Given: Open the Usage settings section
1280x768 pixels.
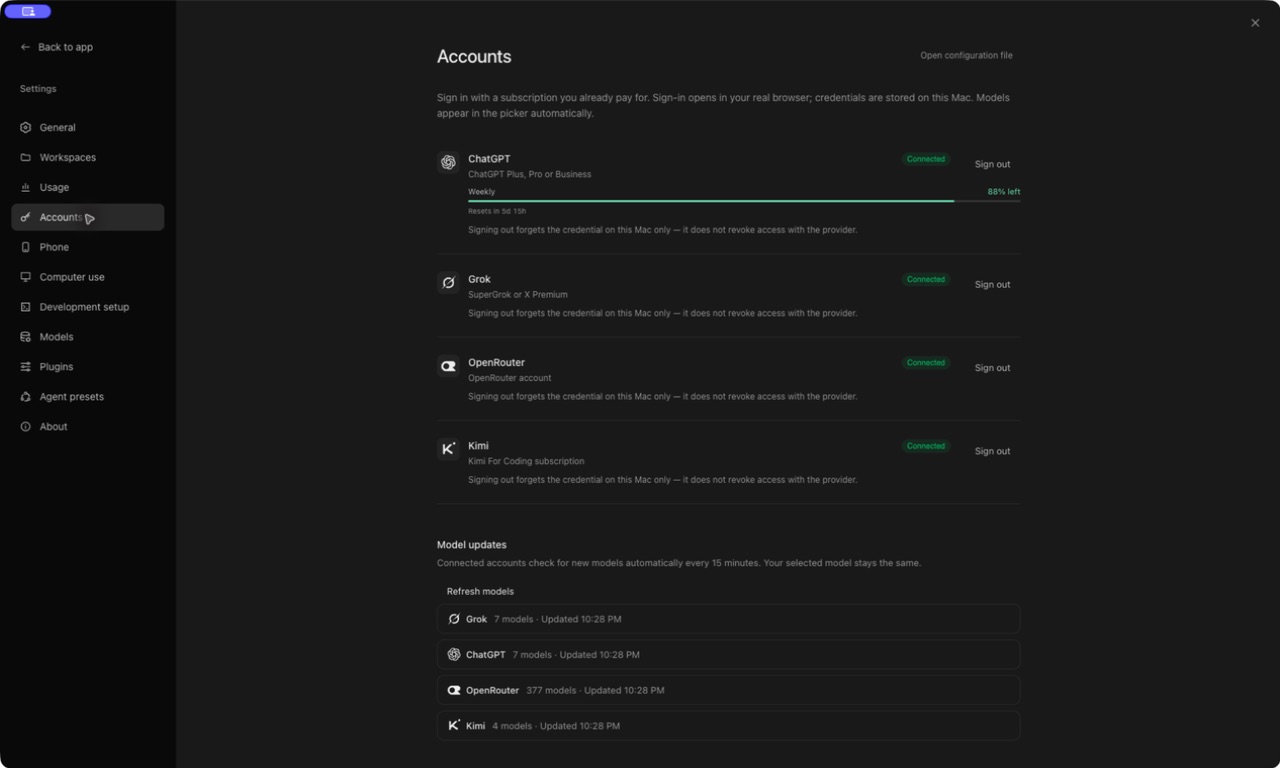Looking at the screenshot, I should pos(88,188).
